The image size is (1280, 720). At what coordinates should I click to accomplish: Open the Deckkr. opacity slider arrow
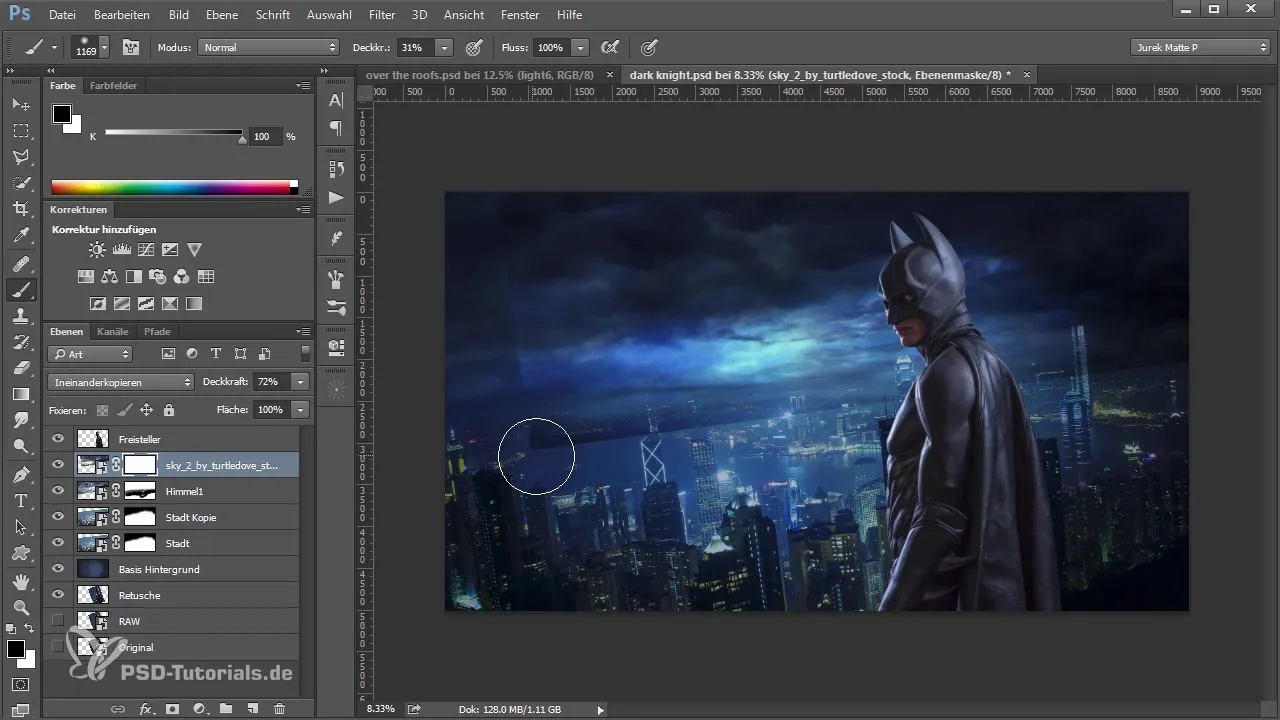(444, 47)
